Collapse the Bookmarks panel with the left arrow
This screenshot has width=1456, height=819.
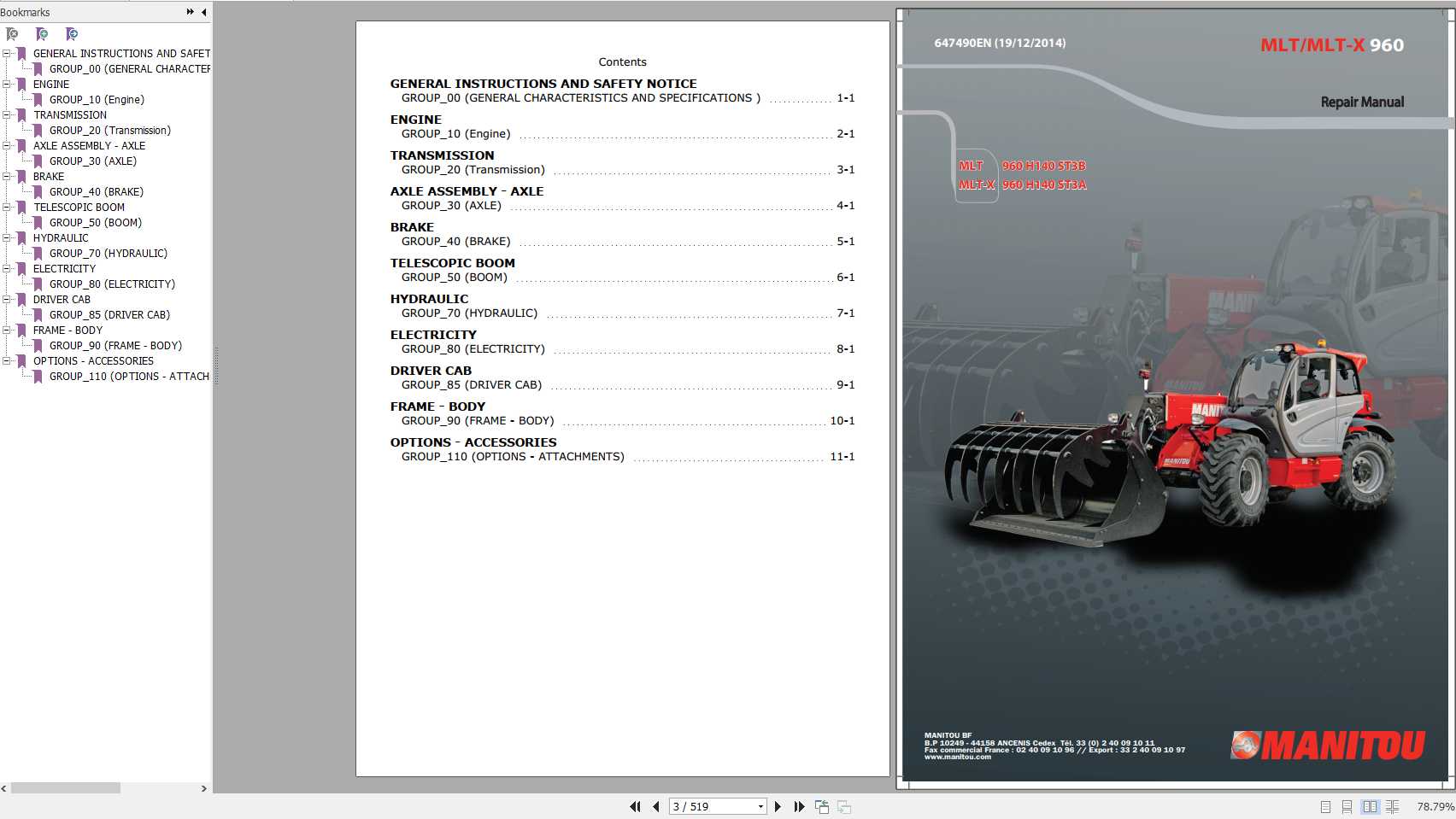[x=203, y=12]
